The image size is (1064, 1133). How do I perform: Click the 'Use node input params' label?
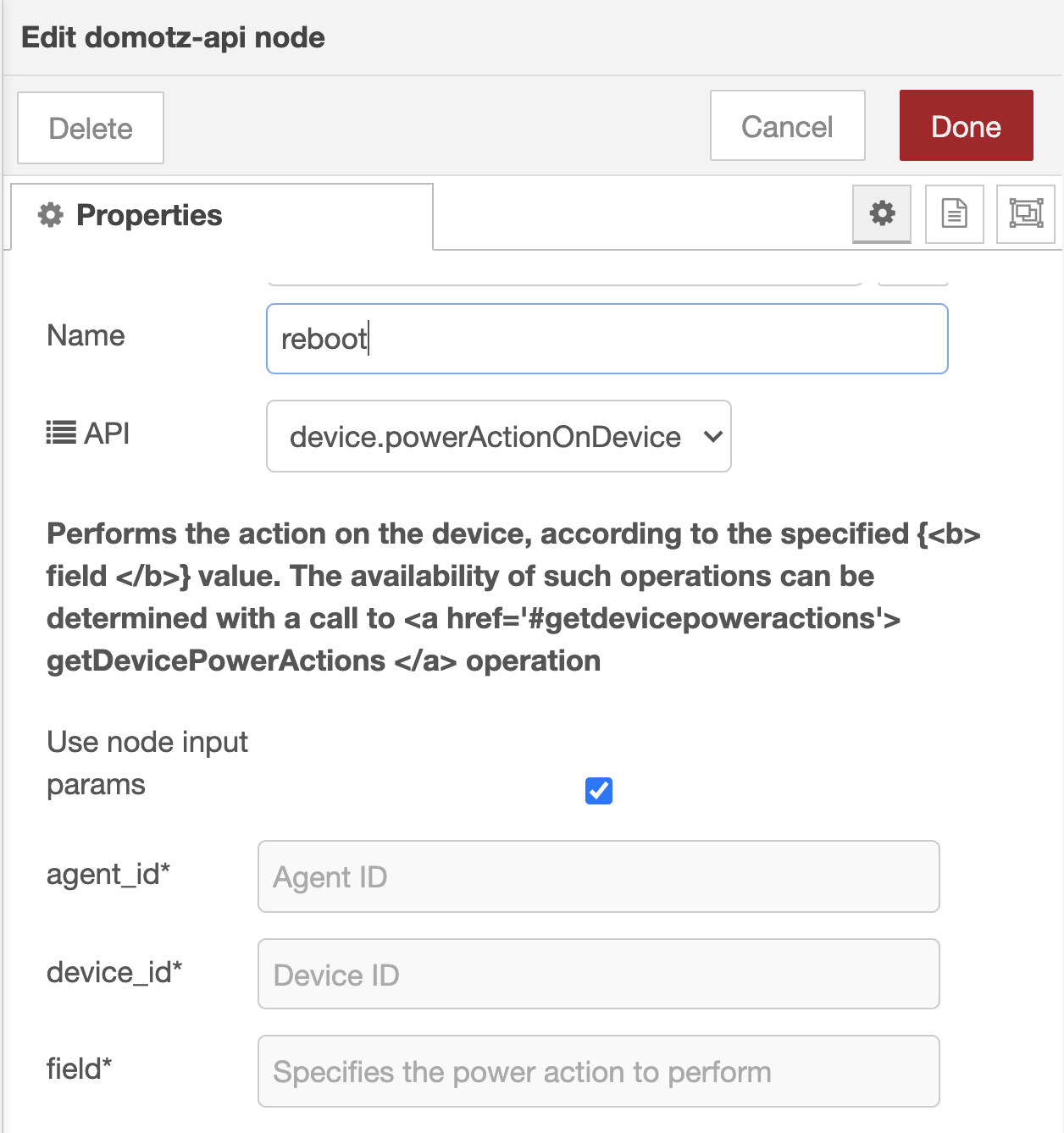pyautogui.click(x=147, y=763)
